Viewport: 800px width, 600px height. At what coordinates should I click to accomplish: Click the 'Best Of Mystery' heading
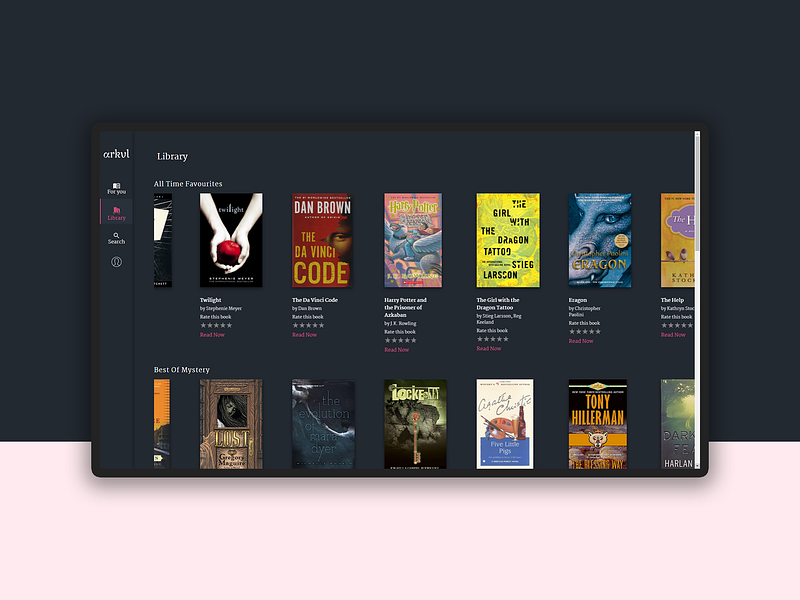(182, 369)
